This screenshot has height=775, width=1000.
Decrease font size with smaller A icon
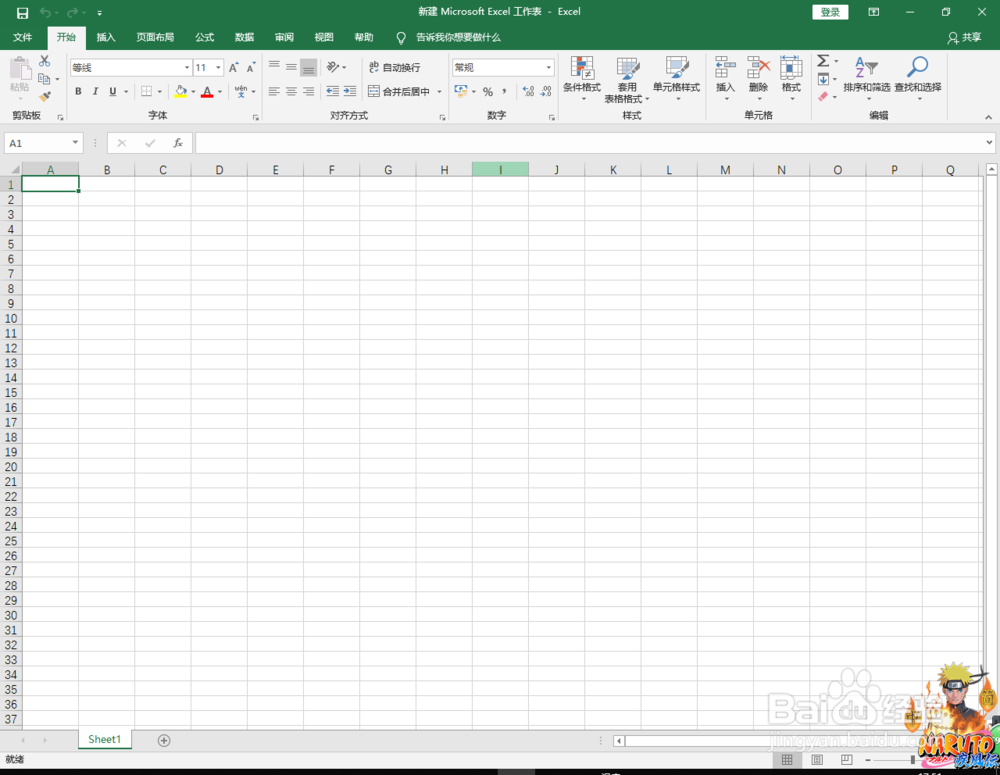251,68
